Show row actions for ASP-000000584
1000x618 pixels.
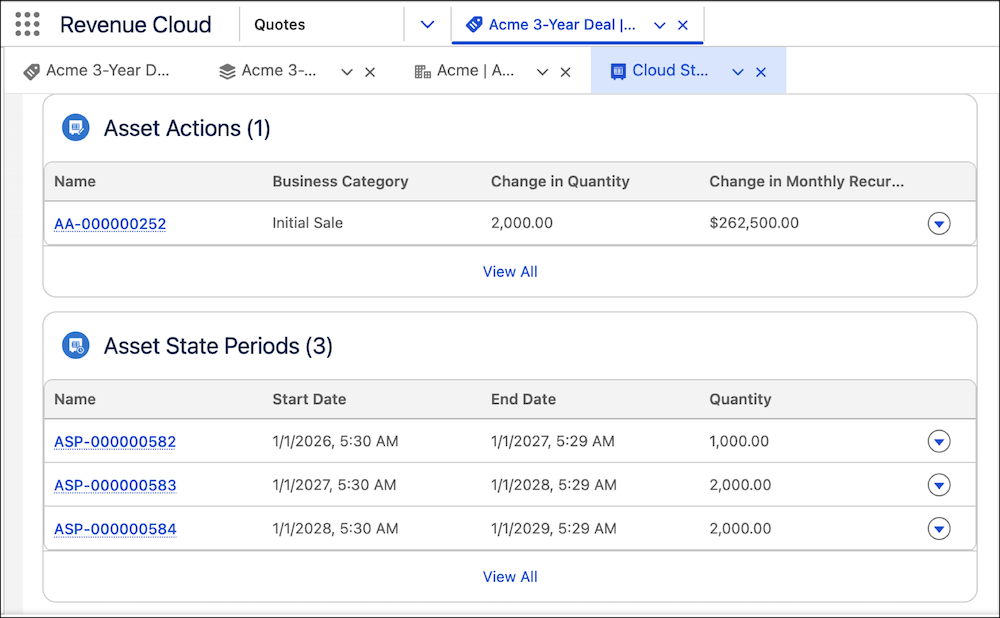tap(939, 529)
